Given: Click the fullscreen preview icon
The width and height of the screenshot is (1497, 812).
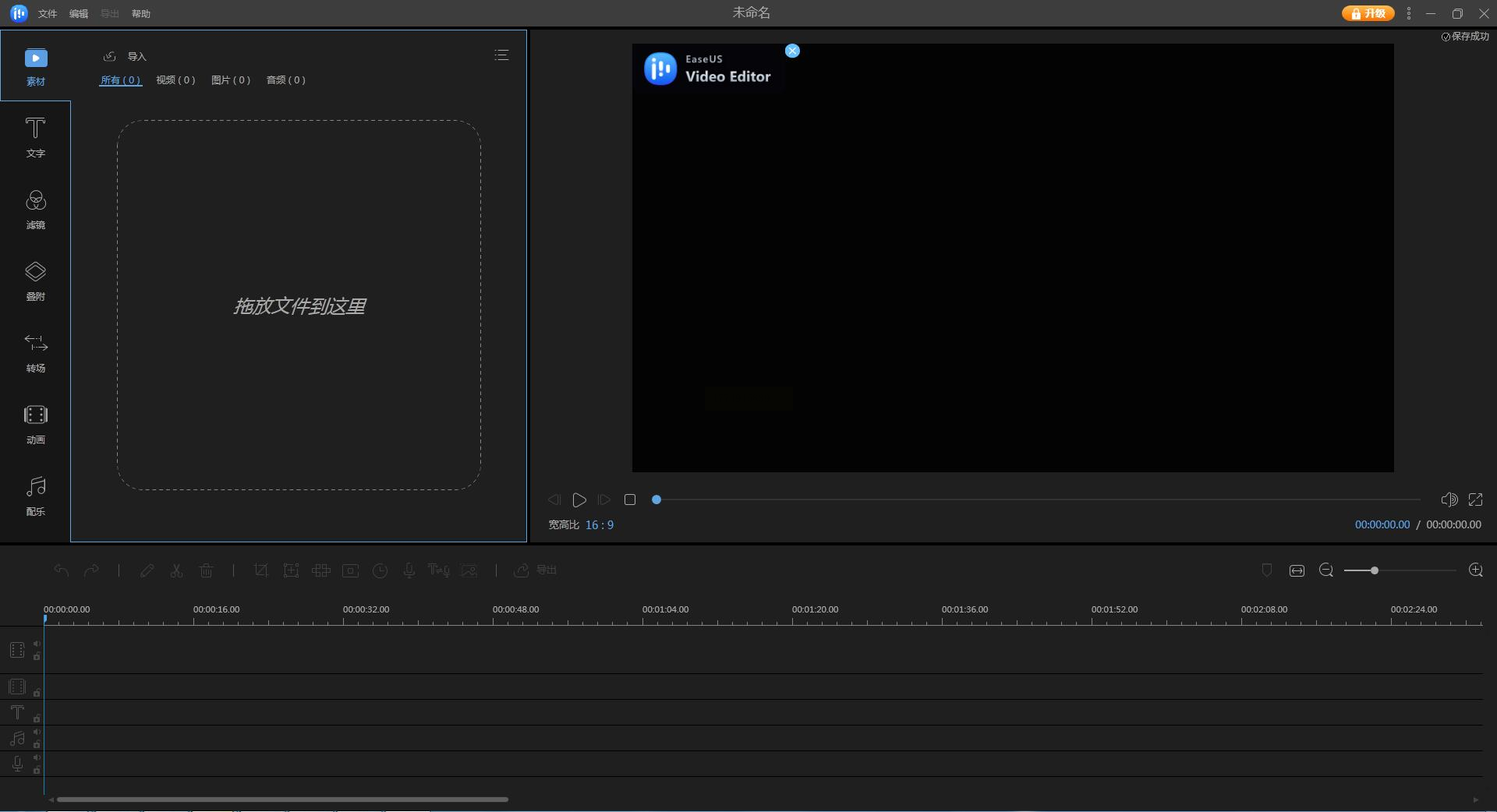Looking at the screenshot, I should click(1475, 500).
